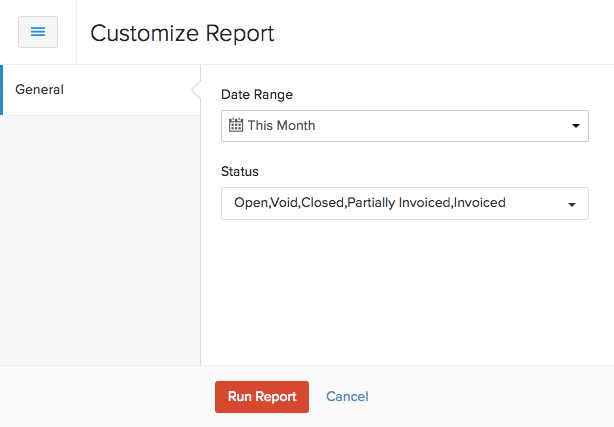Open the hamburger menu icon
Viewport: 614px width, 427px height.
click(x=38, y=32)
